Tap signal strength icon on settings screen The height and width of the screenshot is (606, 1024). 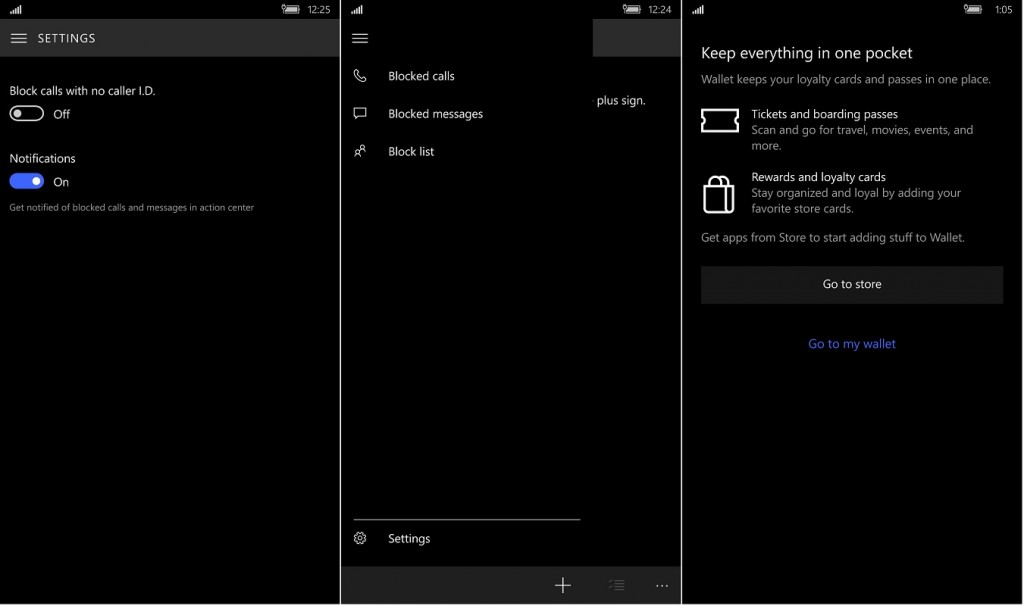click(x=16, y=10)
